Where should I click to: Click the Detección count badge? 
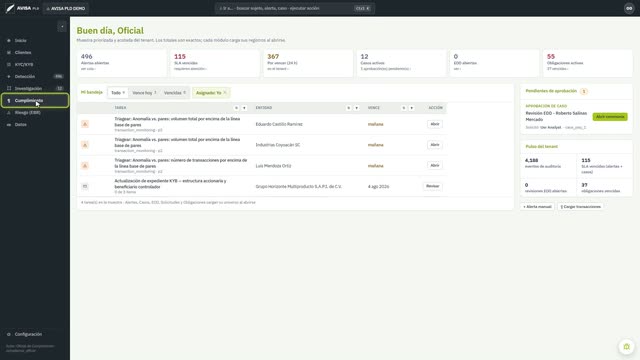(59, 76)
